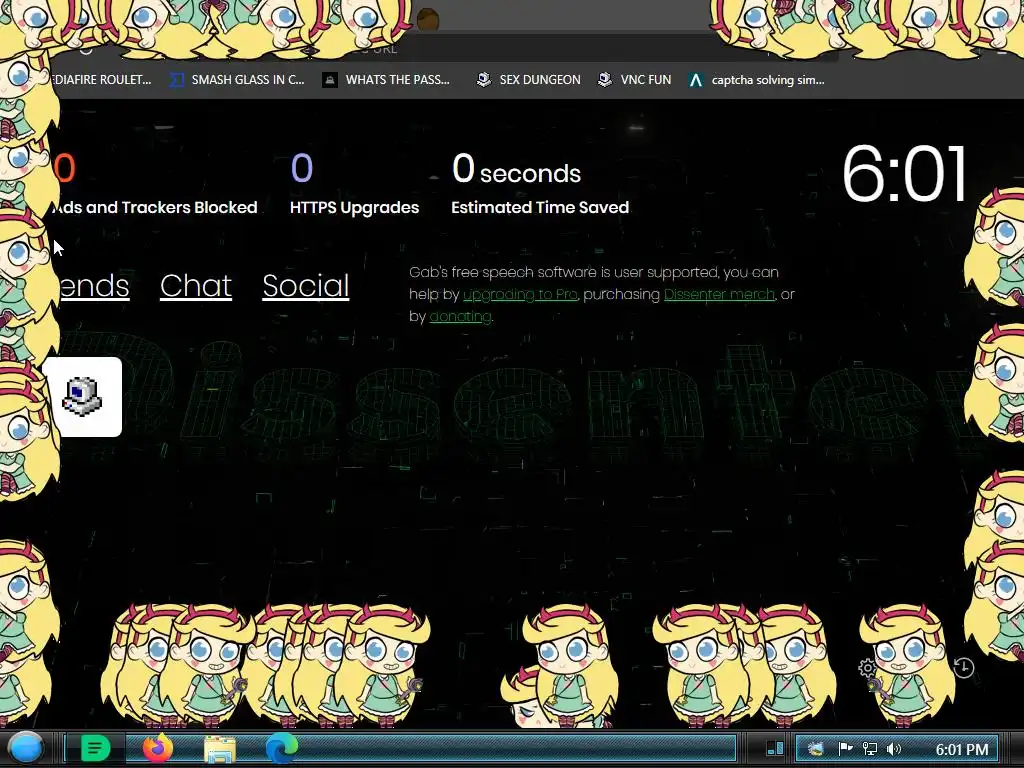The width and height of the screenshot is (1024, 768).
Task: Click the taskbar clock showing 6:01 PM
Action: [961, 749]
